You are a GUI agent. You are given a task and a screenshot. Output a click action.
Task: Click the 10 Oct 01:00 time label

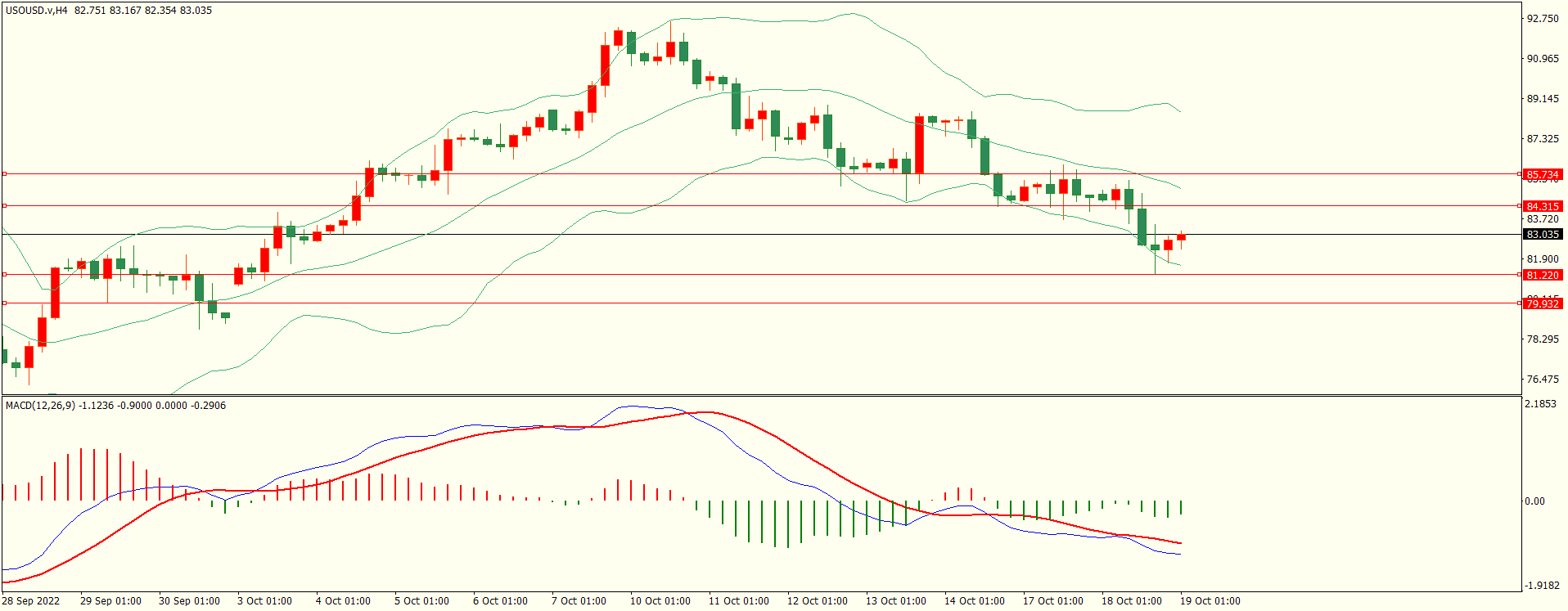coord(660,601)
